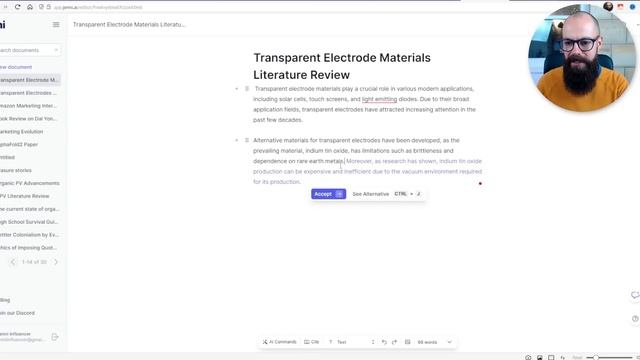Click the Transparent Electrode Materials Literatu... header title
The width and height of the screenshot is (640, 360).
click(129, 24)
